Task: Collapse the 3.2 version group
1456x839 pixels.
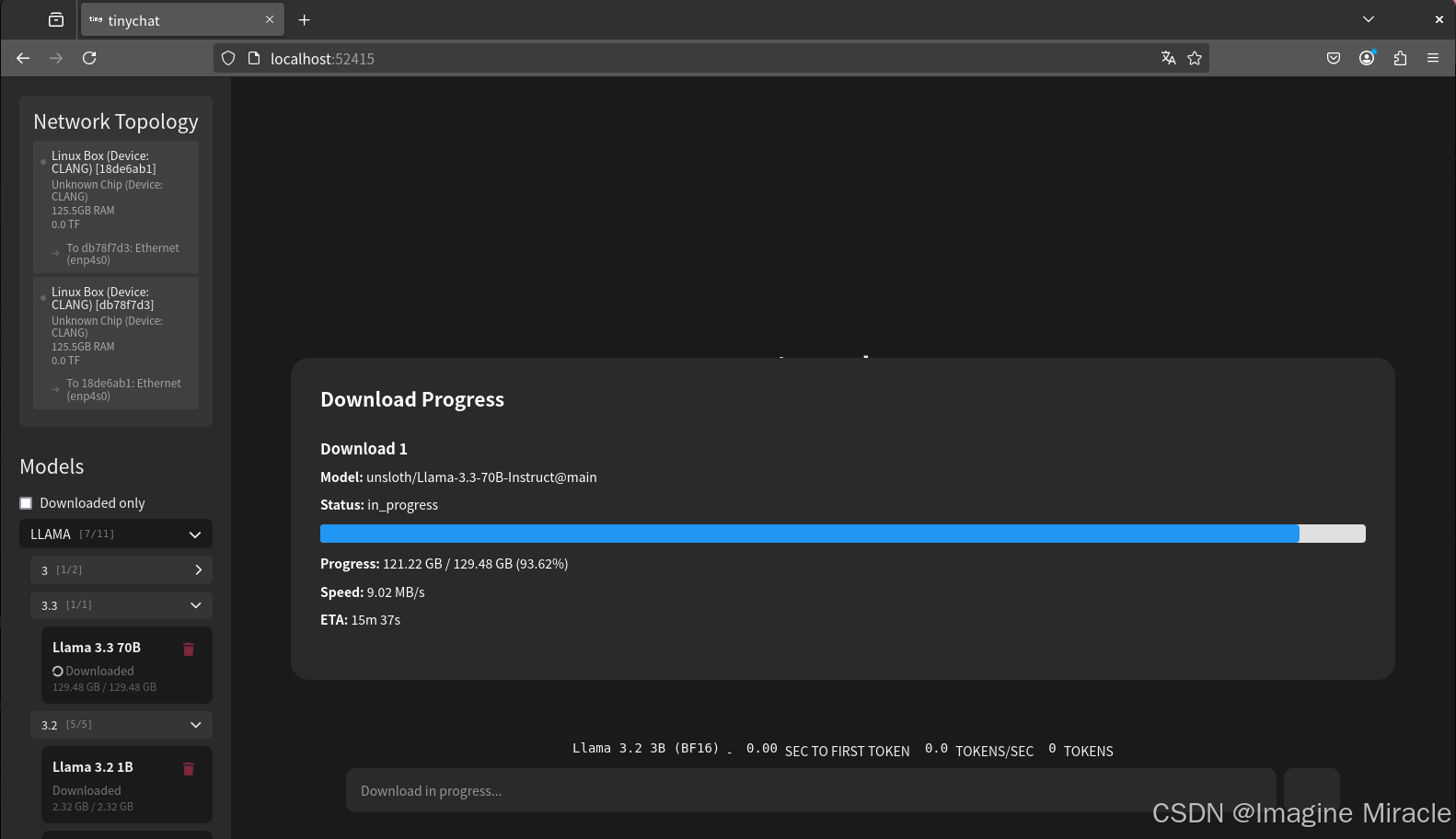Action: pyautogui.click(x=121, y=724)
